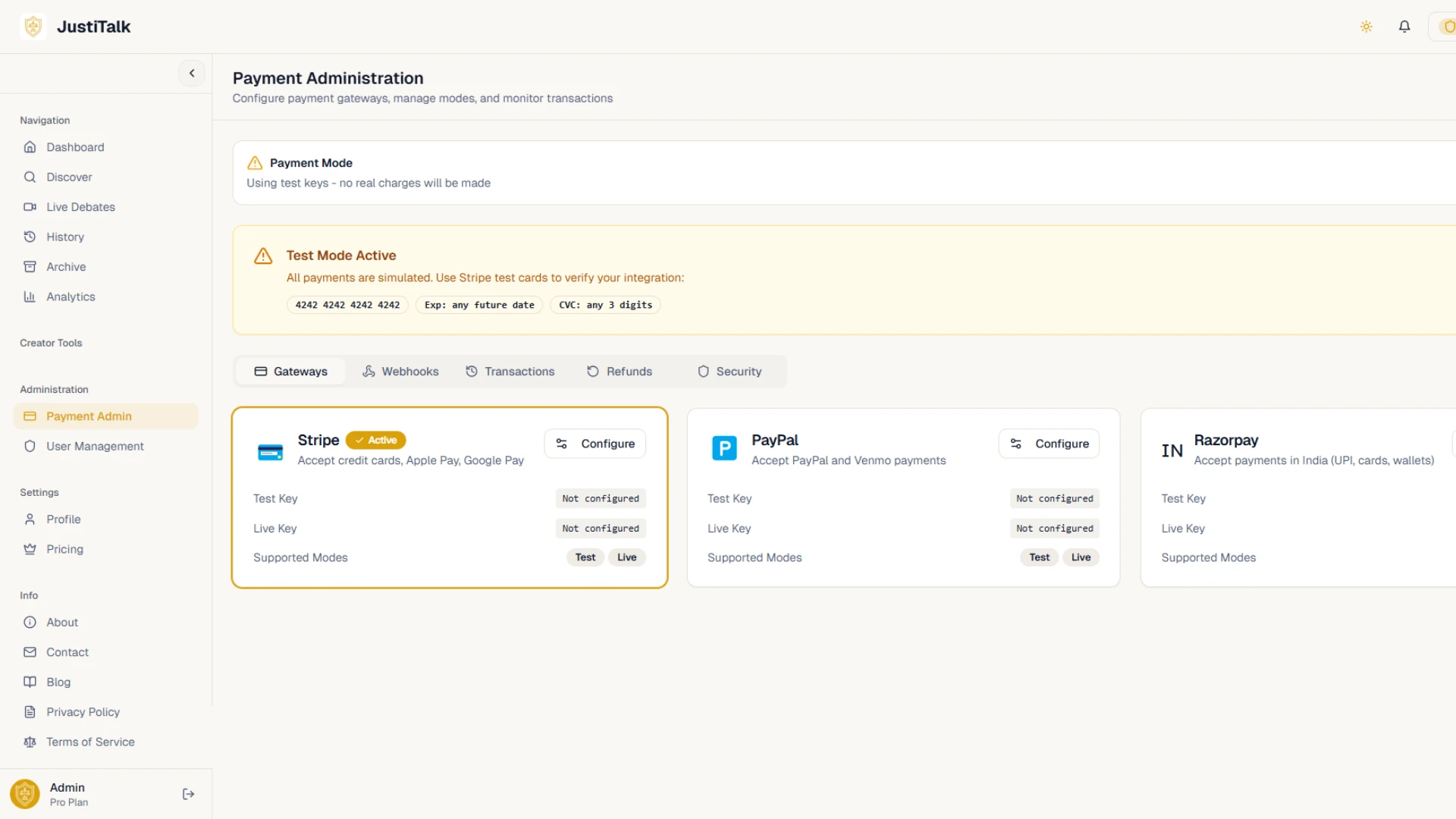Click the Blog book icon
The image size is (1456, 819).
tap(30, 682)
